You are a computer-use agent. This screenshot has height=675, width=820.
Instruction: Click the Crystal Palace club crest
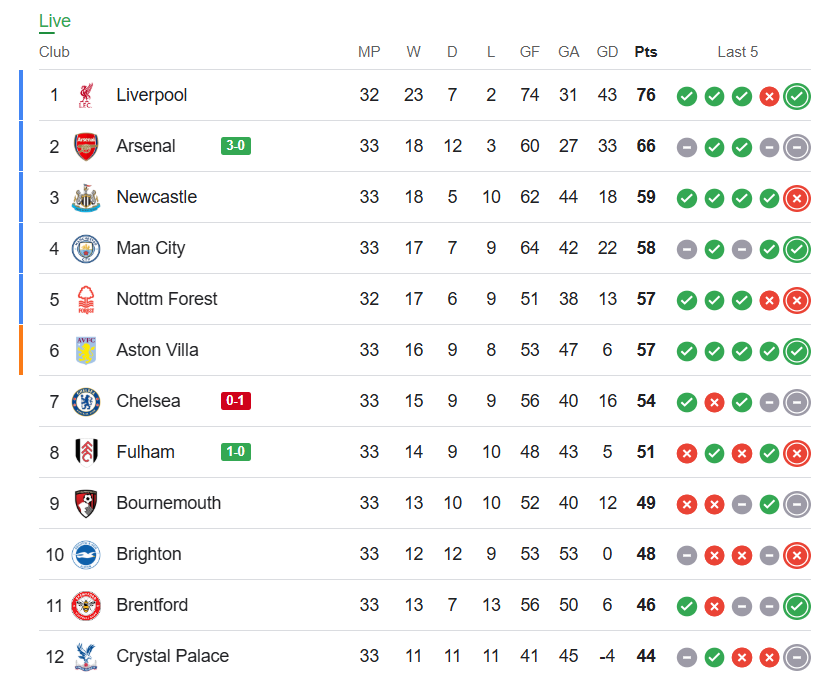pyautogui.click(x=86, y=657)
